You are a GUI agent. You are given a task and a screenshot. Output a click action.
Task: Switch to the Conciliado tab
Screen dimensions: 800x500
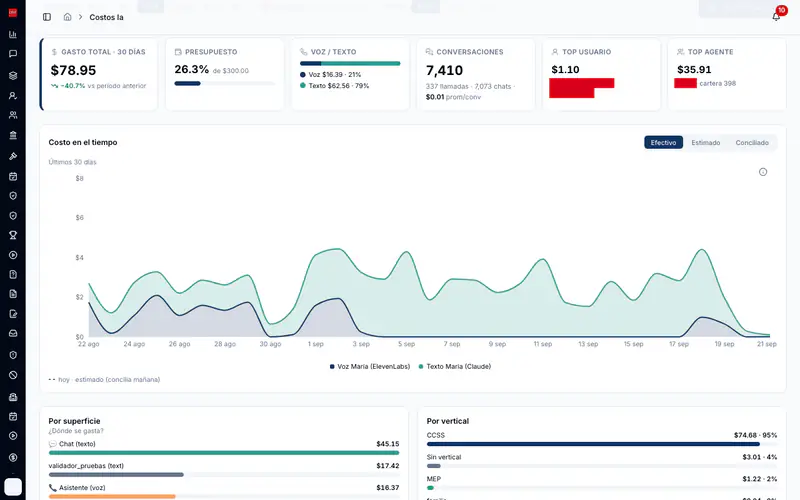pos(752,143)
